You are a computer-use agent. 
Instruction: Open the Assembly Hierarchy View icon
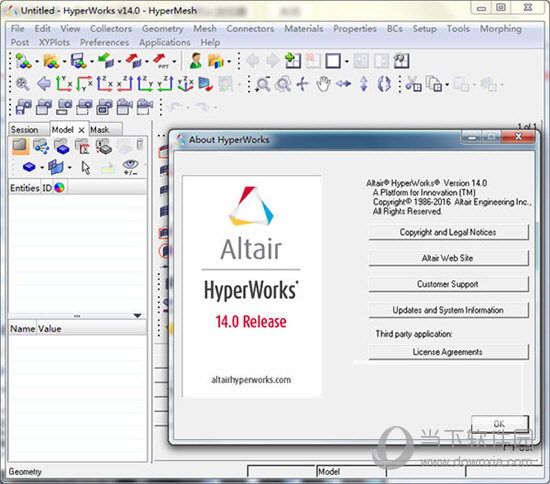pos(41,146)
